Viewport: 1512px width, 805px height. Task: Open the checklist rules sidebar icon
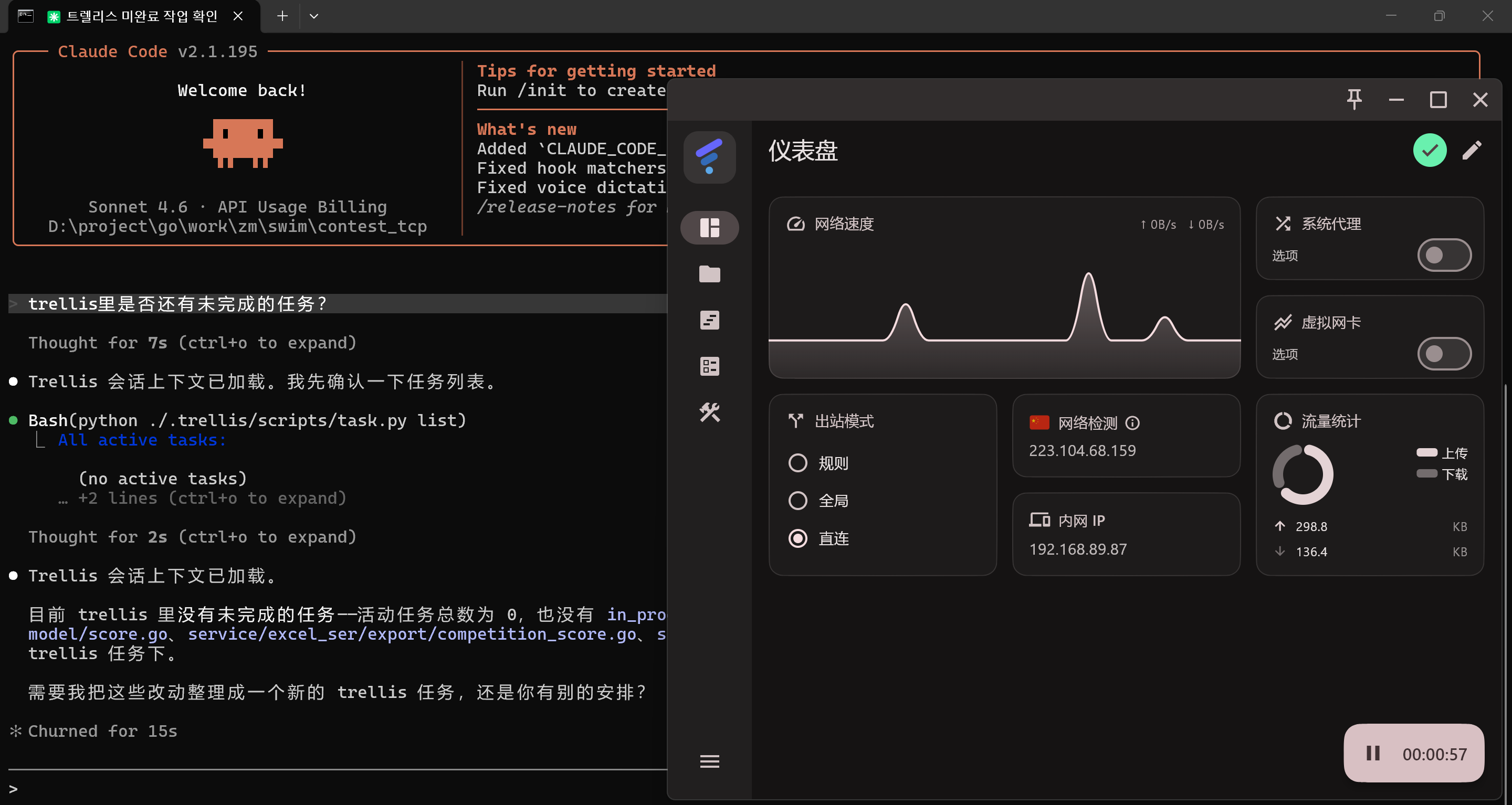tap(709, 367)
